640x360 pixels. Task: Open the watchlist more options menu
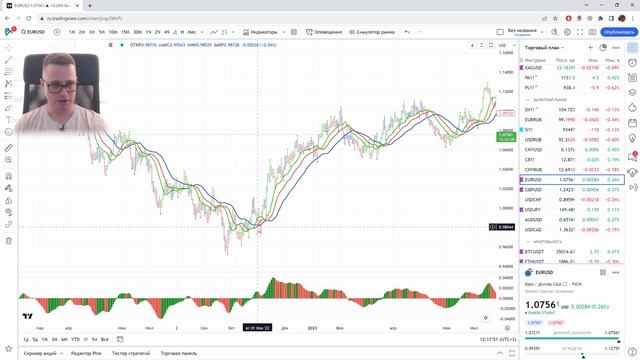pyautogui.click(x=616, y=48)
